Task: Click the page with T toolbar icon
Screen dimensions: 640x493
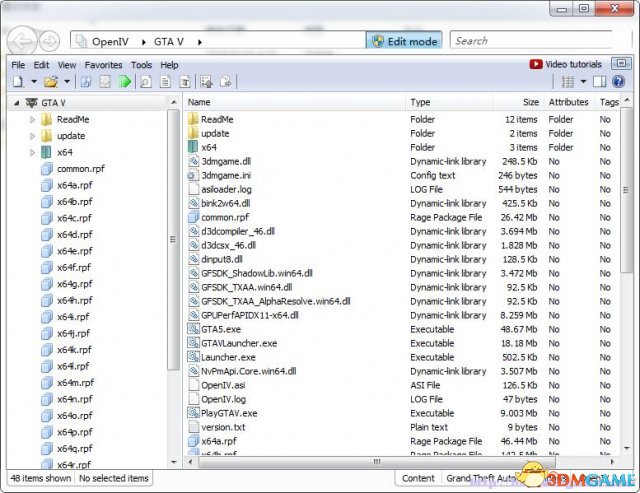Action: click(x=185, y=82)
